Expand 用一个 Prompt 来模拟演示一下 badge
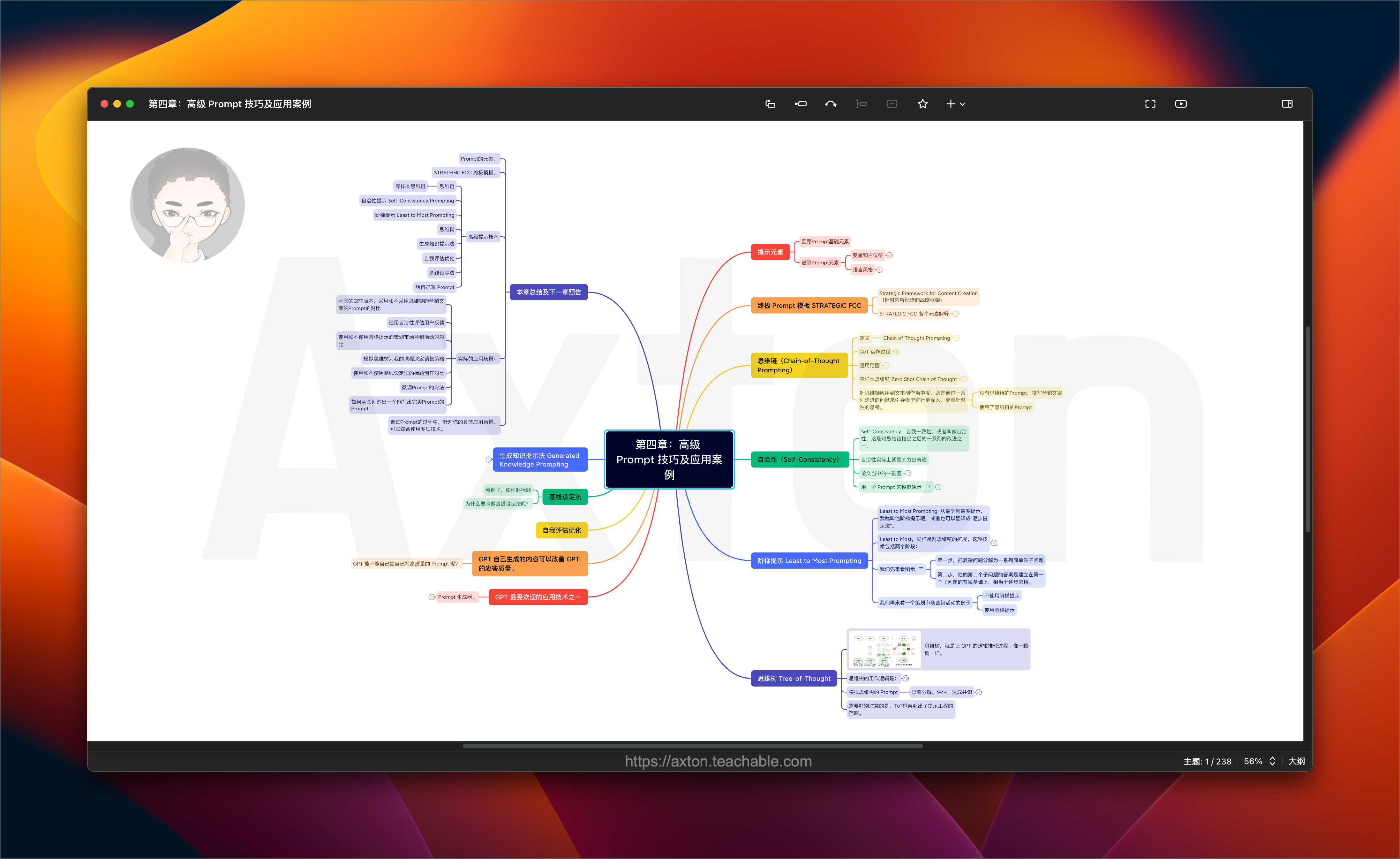 click(939, 487)
